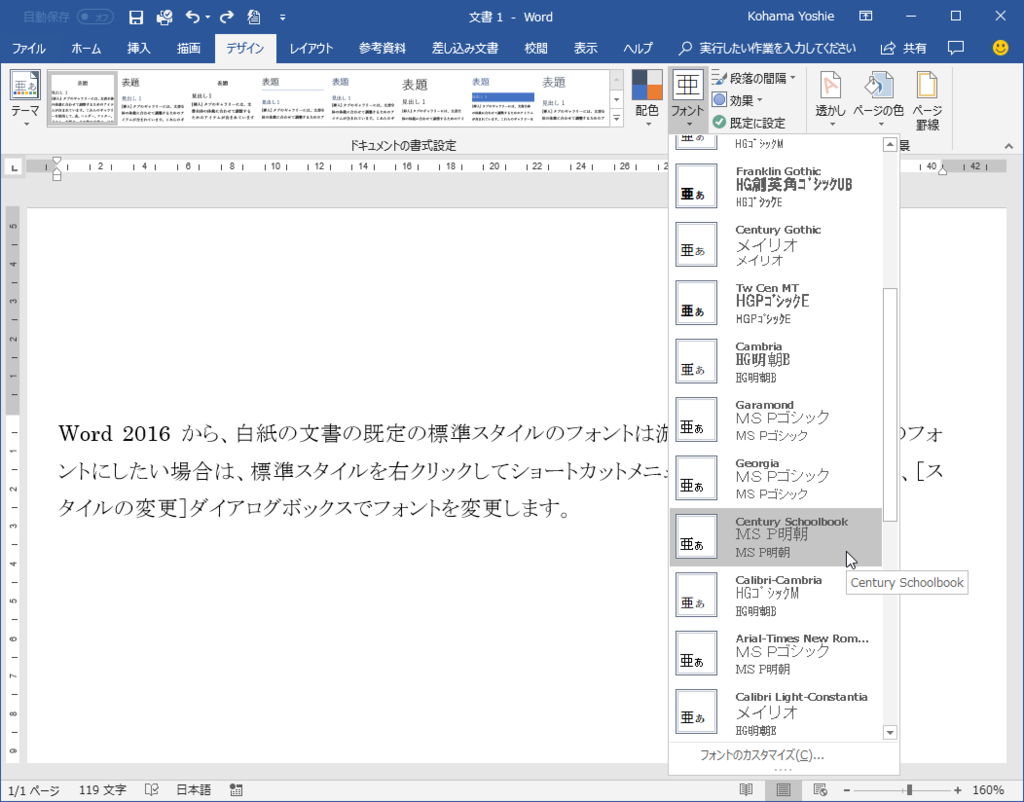The height and width of the screenshot is (802, 1024).
Task: Click Customize Fonts (フォントのカスタマイズ)
Action: 761,755
